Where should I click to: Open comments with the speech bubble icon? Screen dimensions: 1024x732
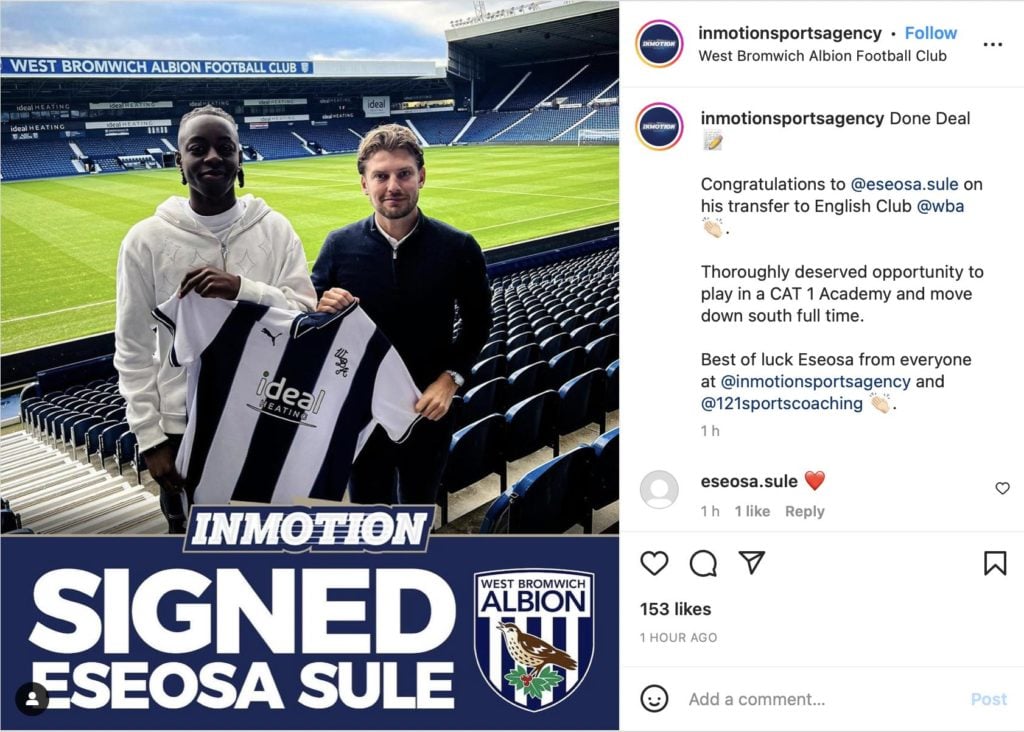[703, 563]
